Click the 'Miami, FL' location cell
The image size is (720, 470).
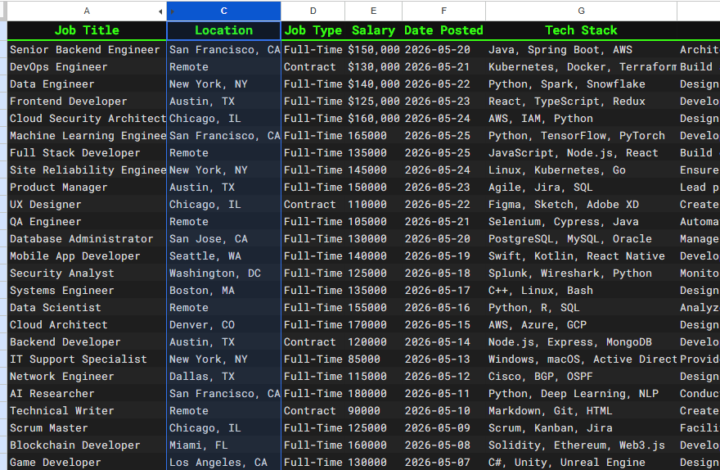coord(224,446)
